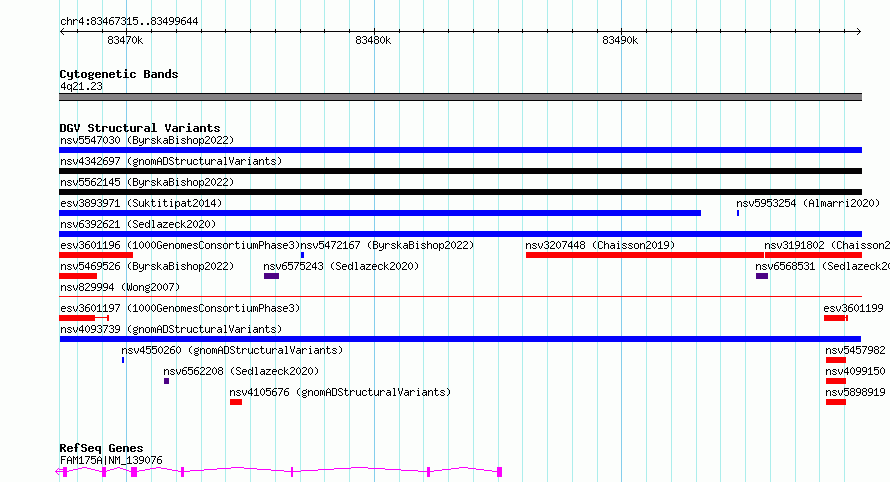This screenshot has width=890, height=482.
Task: Click the small blue mark under nsv5472167
Action: tap(302, 255)
